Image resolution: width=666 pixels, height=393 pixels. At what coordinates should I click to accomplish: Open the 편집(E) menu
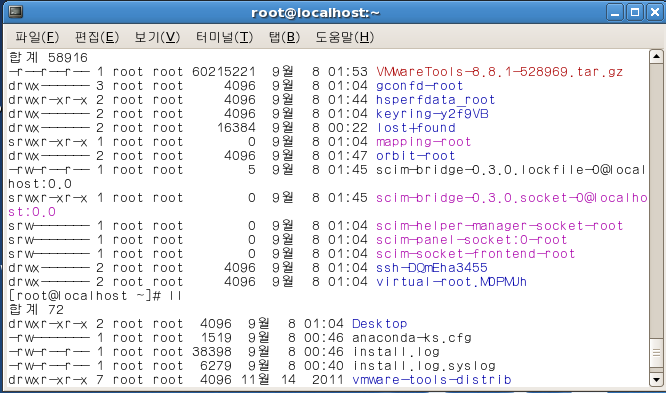(x=97, y=37)
